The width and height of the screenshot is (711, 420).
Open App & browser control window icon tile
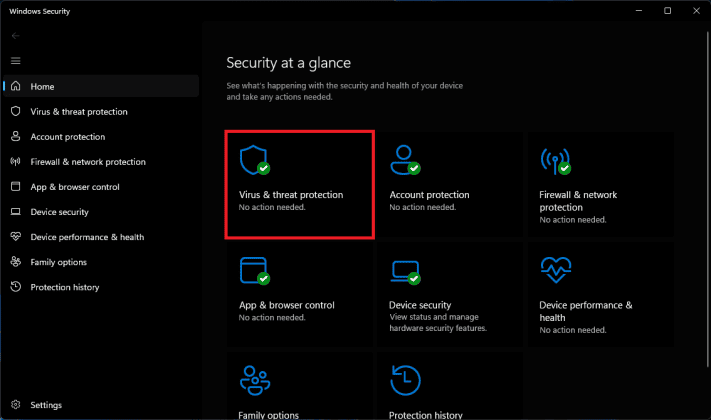pyautogui.click(x=253, y=271)
